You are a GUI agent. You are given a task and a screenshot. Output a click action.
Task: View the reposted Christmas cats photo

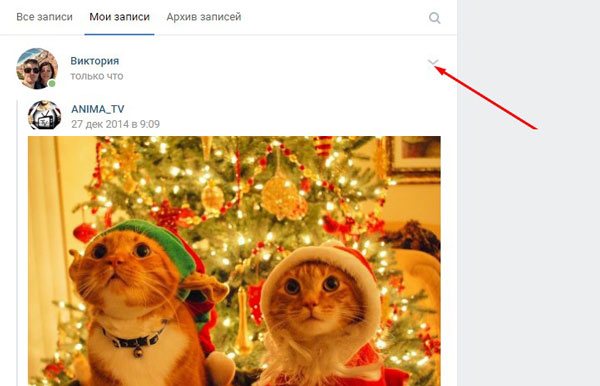coord(234,261)
